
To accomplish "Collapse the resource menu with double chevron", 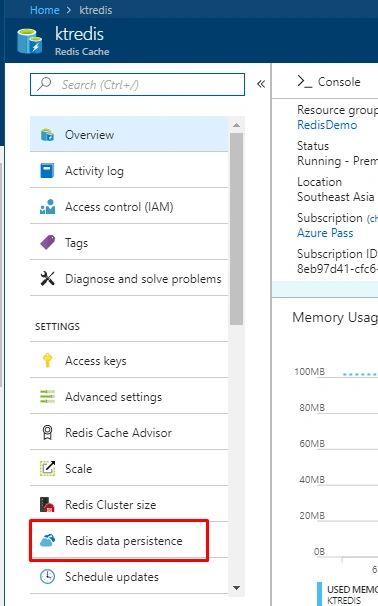I will click(261, 84).
